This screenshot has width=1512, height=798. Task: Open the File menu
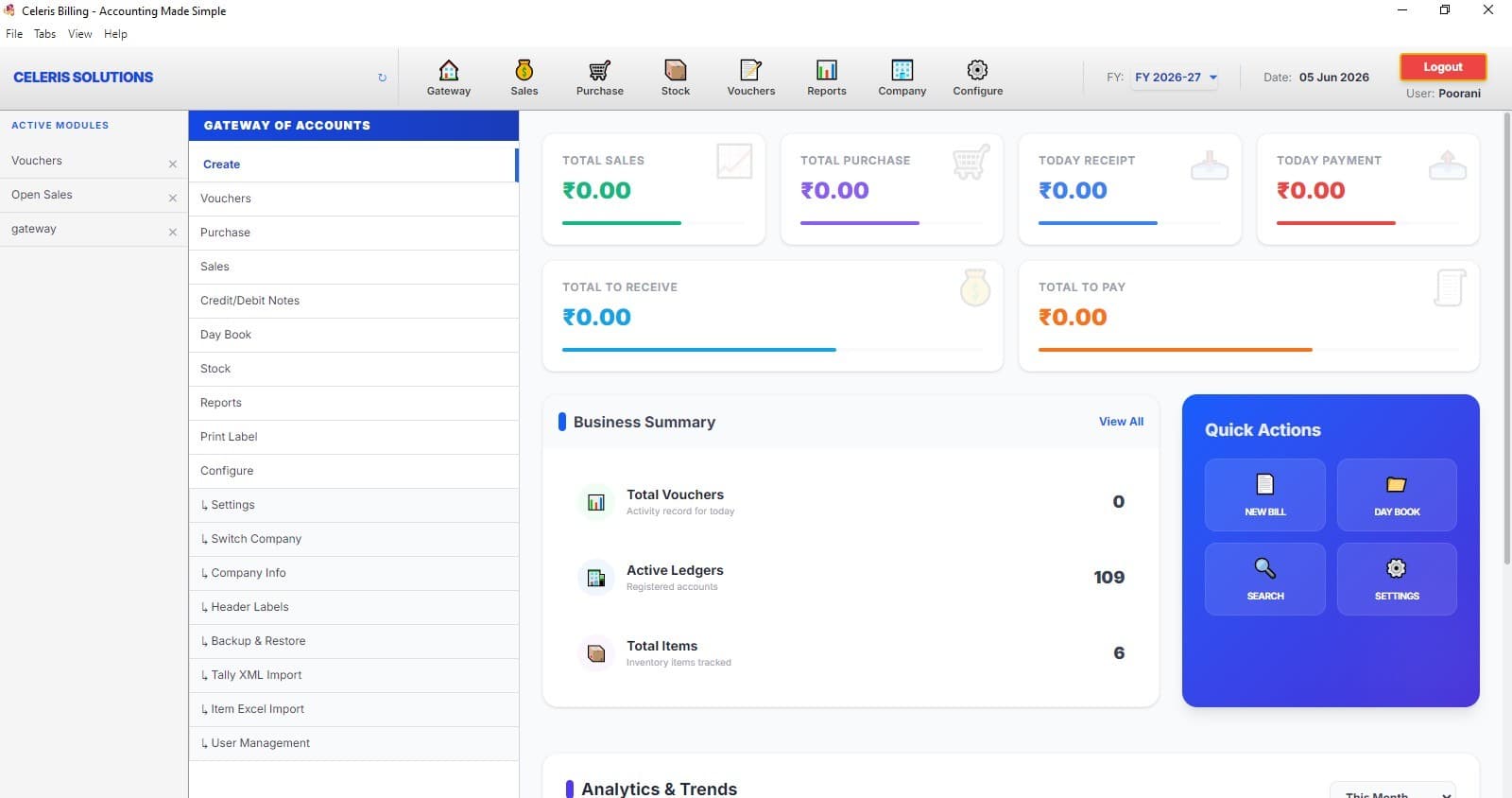point(14,34)
